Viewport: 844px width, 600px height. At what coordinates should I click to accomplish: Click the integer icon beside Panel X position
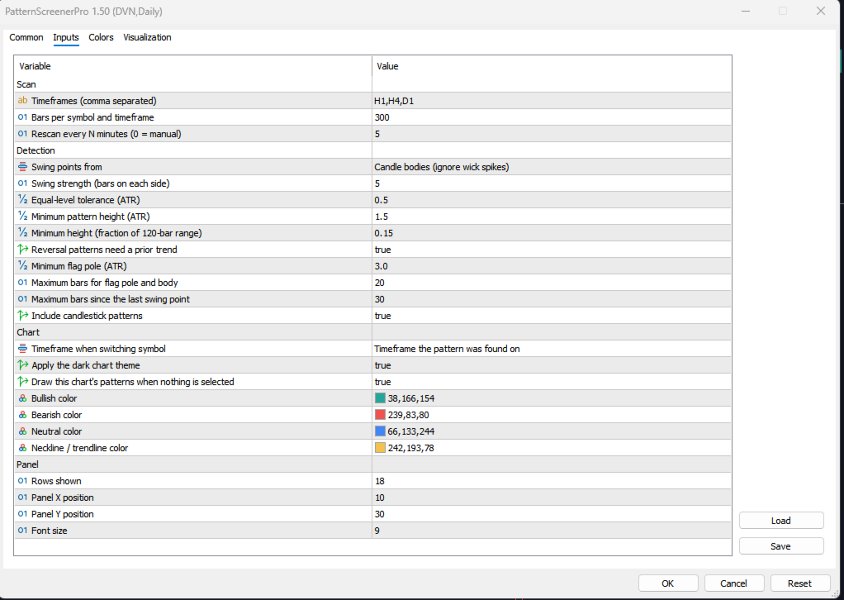coord(22,498)
